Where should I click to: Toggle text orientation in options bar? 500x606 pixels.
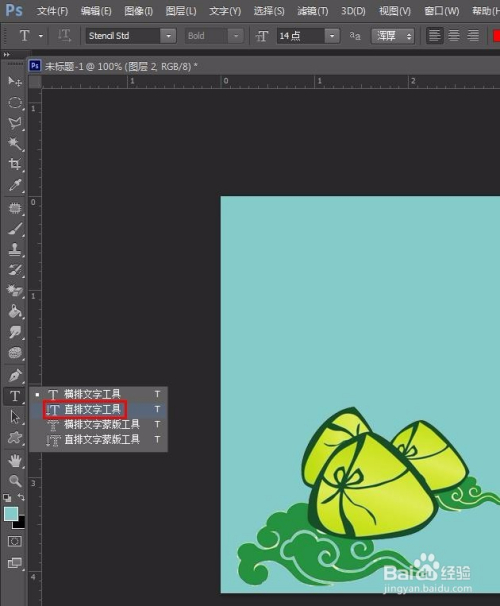[64, 36]
